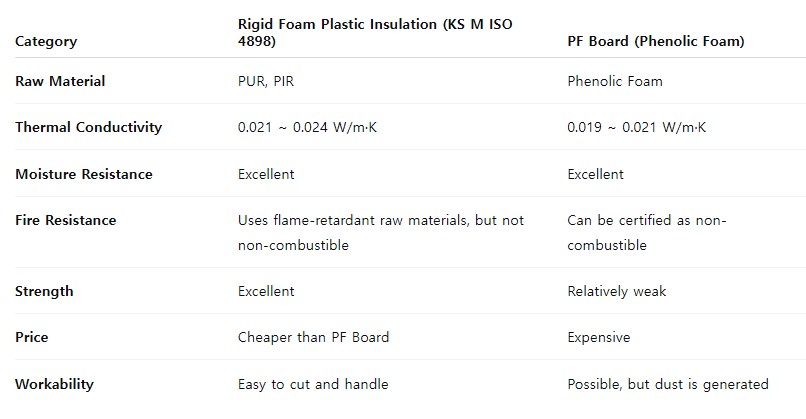806x419 pixels.
Task: Click the Cheaper than PF Board cell
Action: point(313,337)
